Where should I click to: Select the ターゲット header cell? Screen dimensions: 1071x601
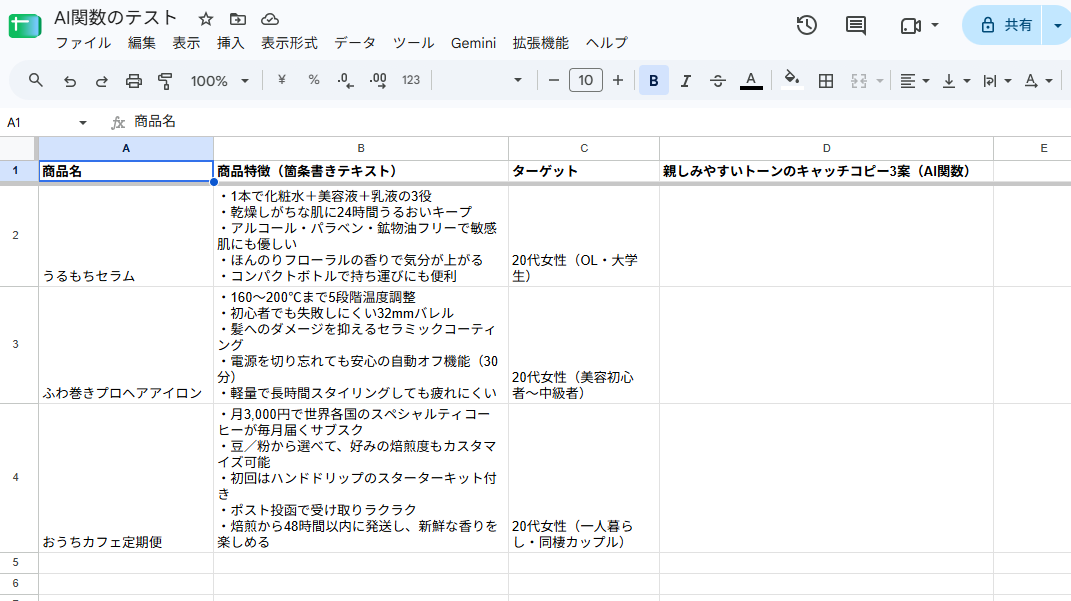pos(584,171)
